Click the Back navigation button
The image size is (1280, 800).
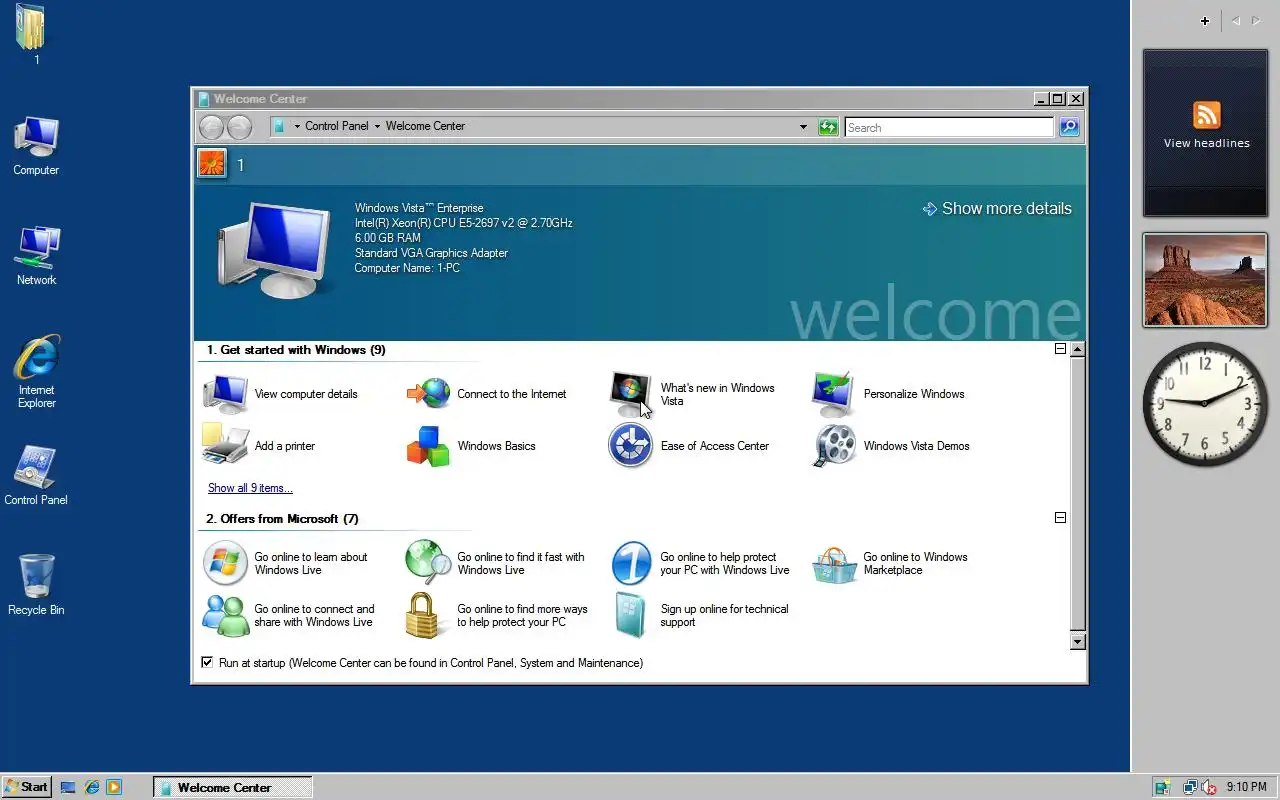point(211,127)
